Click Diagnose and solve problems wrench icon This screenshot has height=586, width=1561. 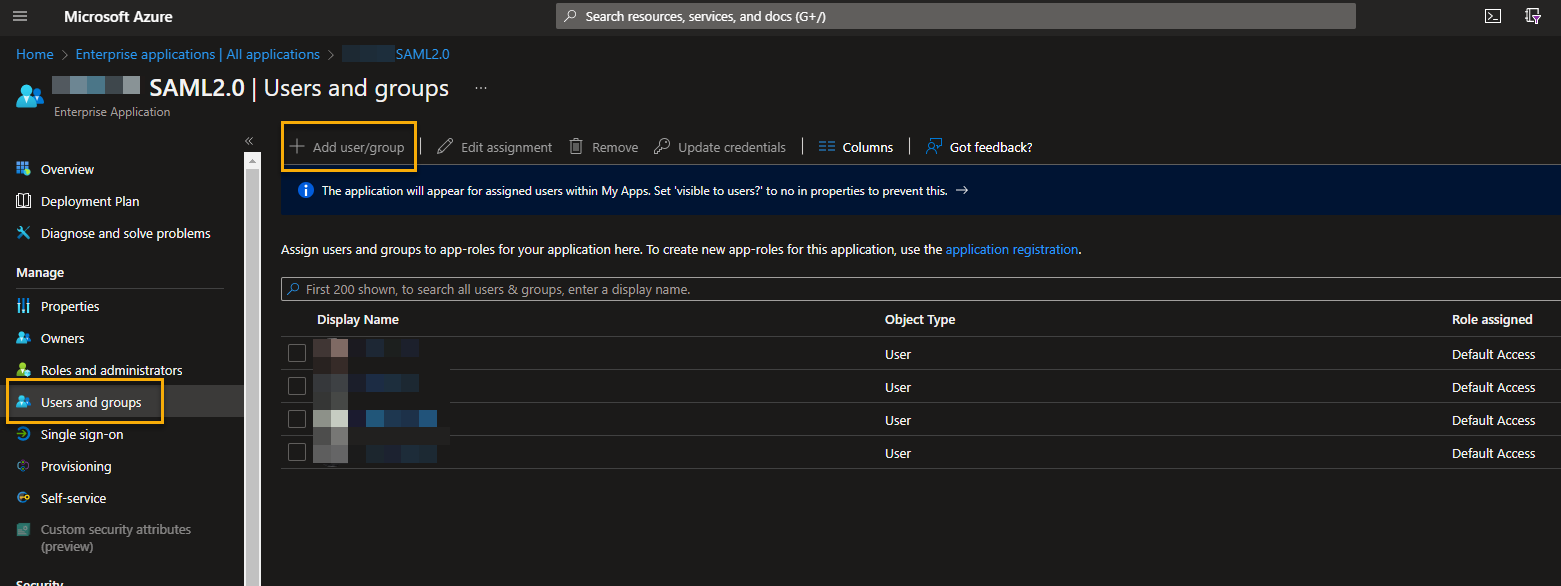[24, 233]
